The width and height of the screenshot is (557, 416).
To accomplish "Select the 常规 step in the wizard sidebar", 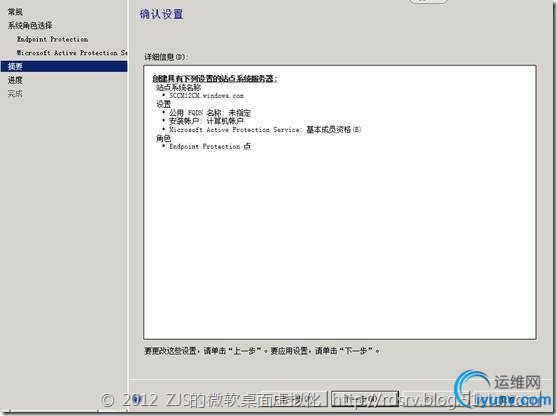I will (x=15, y=12).
